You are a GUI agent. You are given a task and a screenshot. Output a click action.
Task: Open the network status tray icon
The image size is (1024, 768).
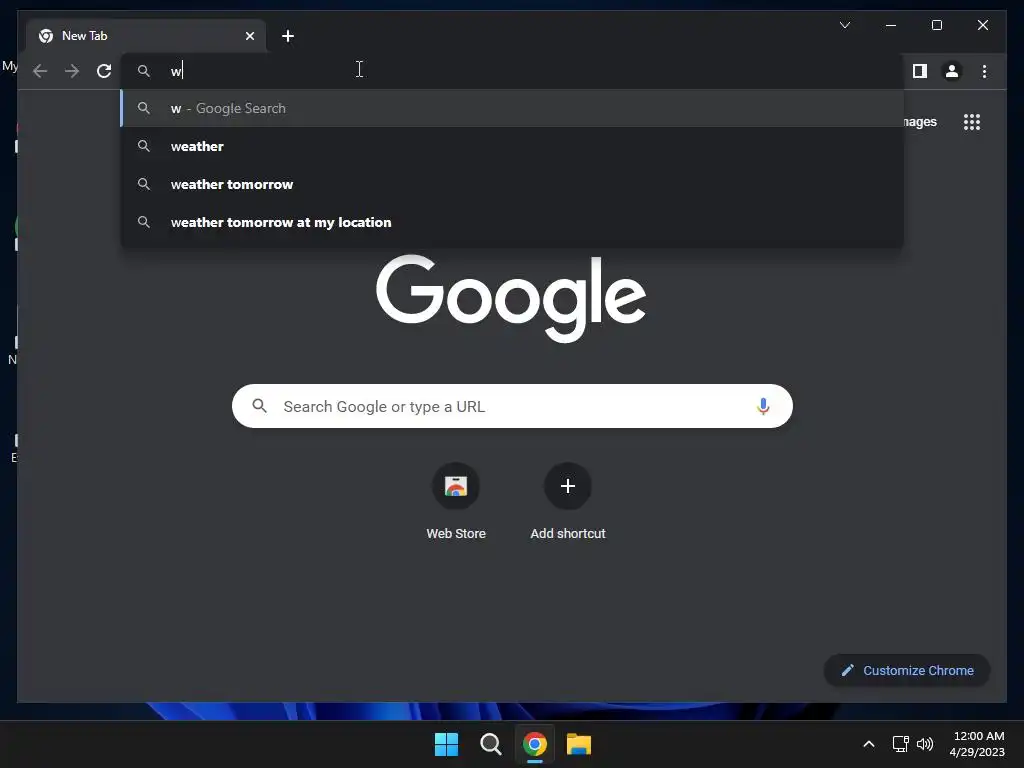click(x=901, y=744)
